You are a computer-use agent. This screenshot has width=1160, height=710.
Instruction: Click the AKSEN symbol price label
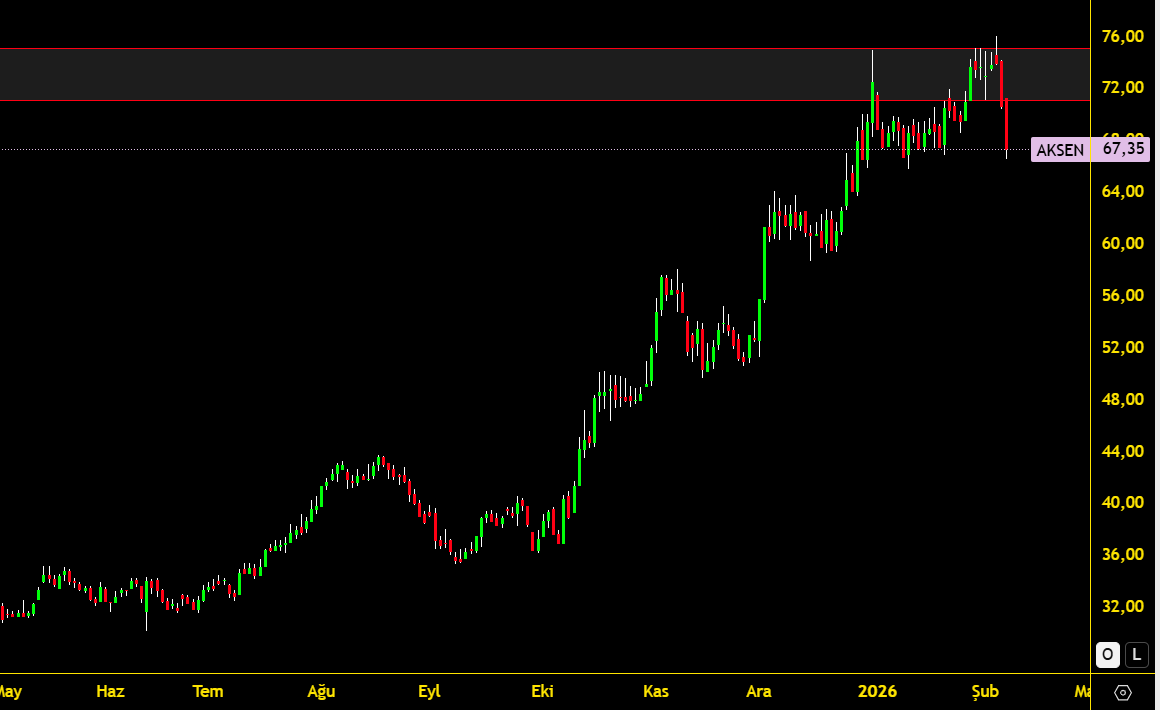(1060, 150)
